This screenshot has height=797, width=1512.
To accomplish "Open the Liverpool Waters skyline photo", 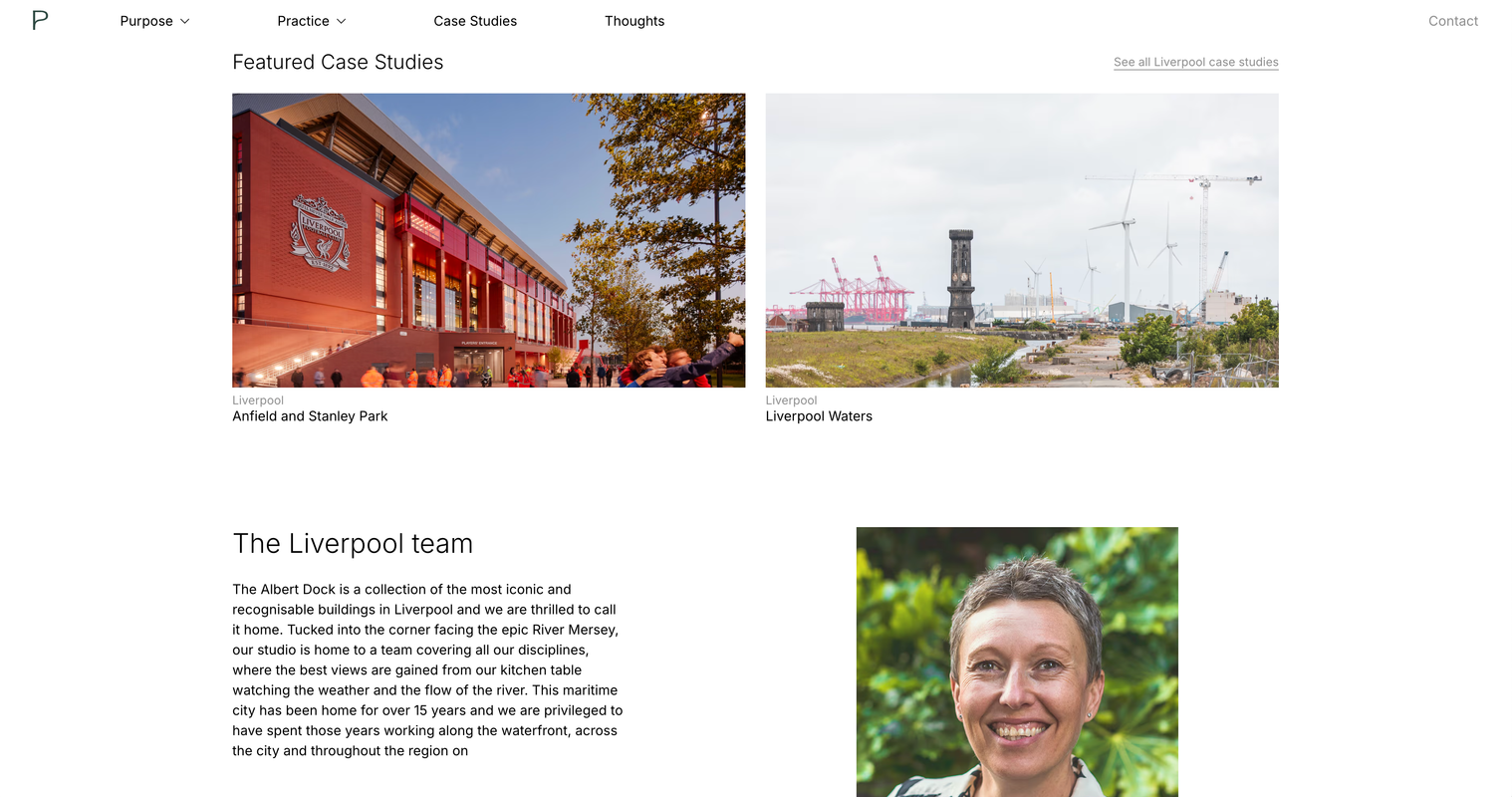I will pos(1022,240).
